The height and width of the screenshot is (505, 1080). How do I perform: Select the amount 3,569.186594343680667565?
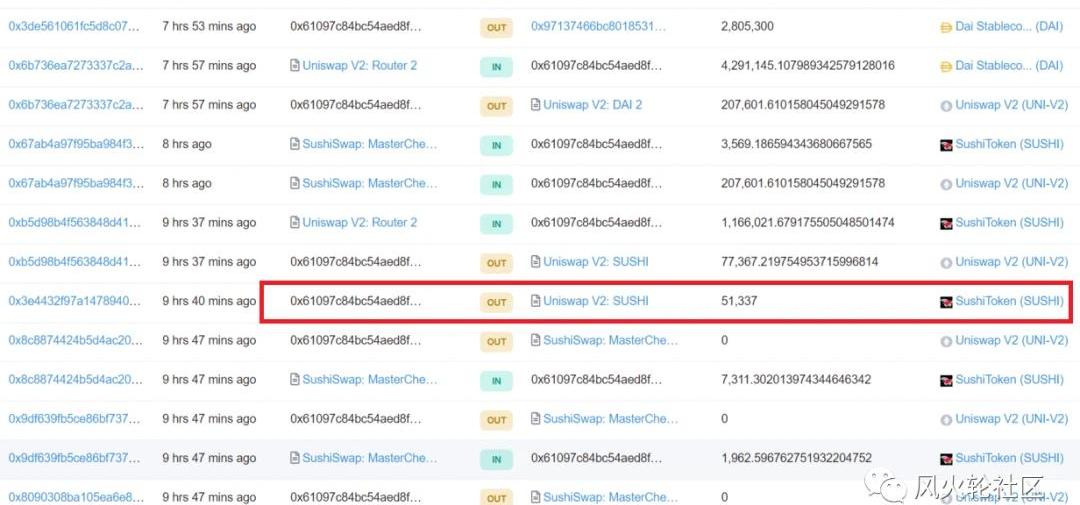pyautogui.click(x=796, y=144)
